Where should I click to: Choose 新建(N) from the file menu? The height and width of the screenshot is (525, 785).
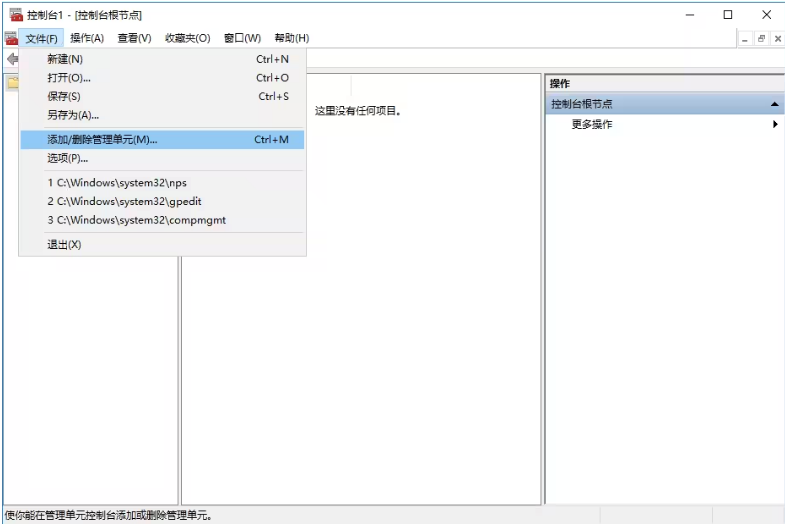click(162, 59)
